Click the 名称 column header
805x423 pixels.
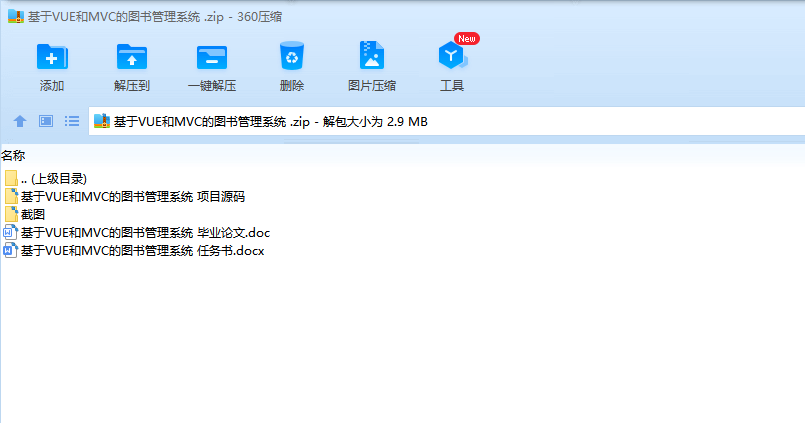click(13, 156)
